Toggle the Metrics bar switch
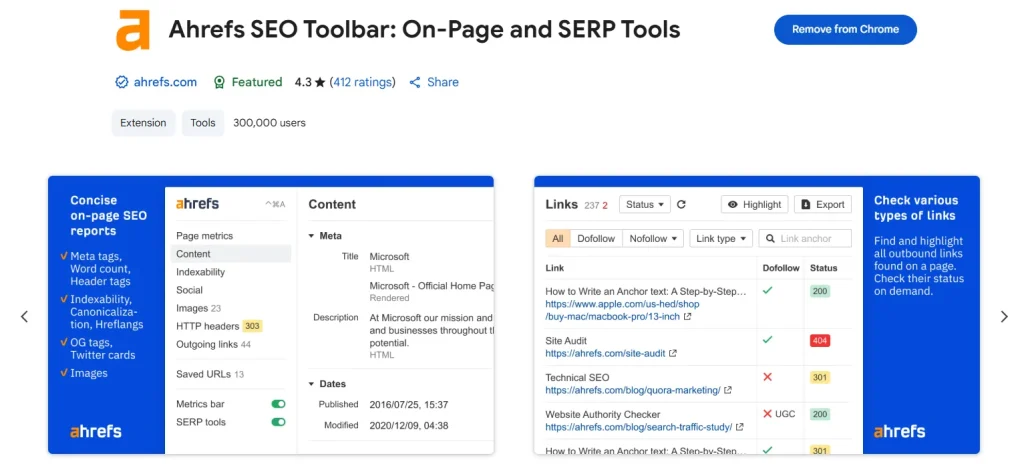 tap(278, 404)
